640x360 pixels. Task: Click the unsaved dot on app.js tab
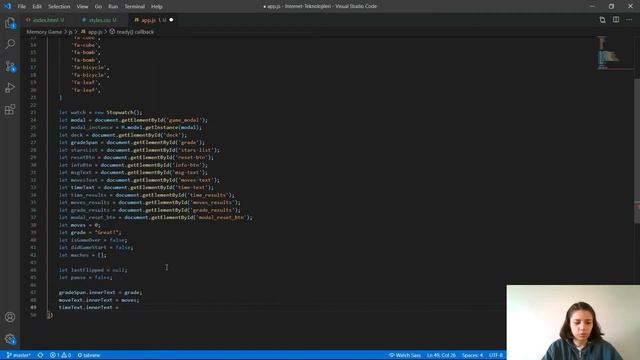[x=171, y=20]
